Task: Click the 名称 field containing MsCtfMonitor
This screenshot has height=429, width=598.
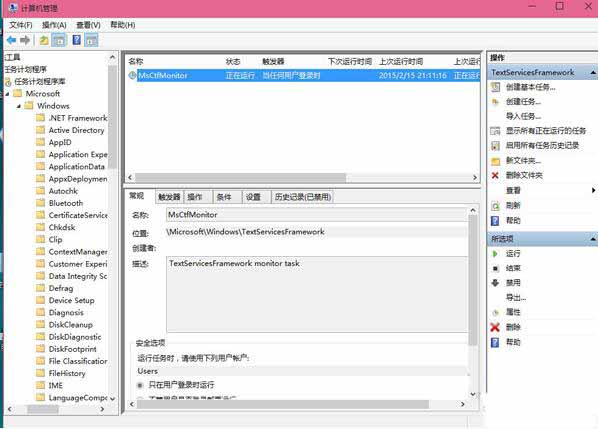Action: pyautogui.click(x=317, y=215)
